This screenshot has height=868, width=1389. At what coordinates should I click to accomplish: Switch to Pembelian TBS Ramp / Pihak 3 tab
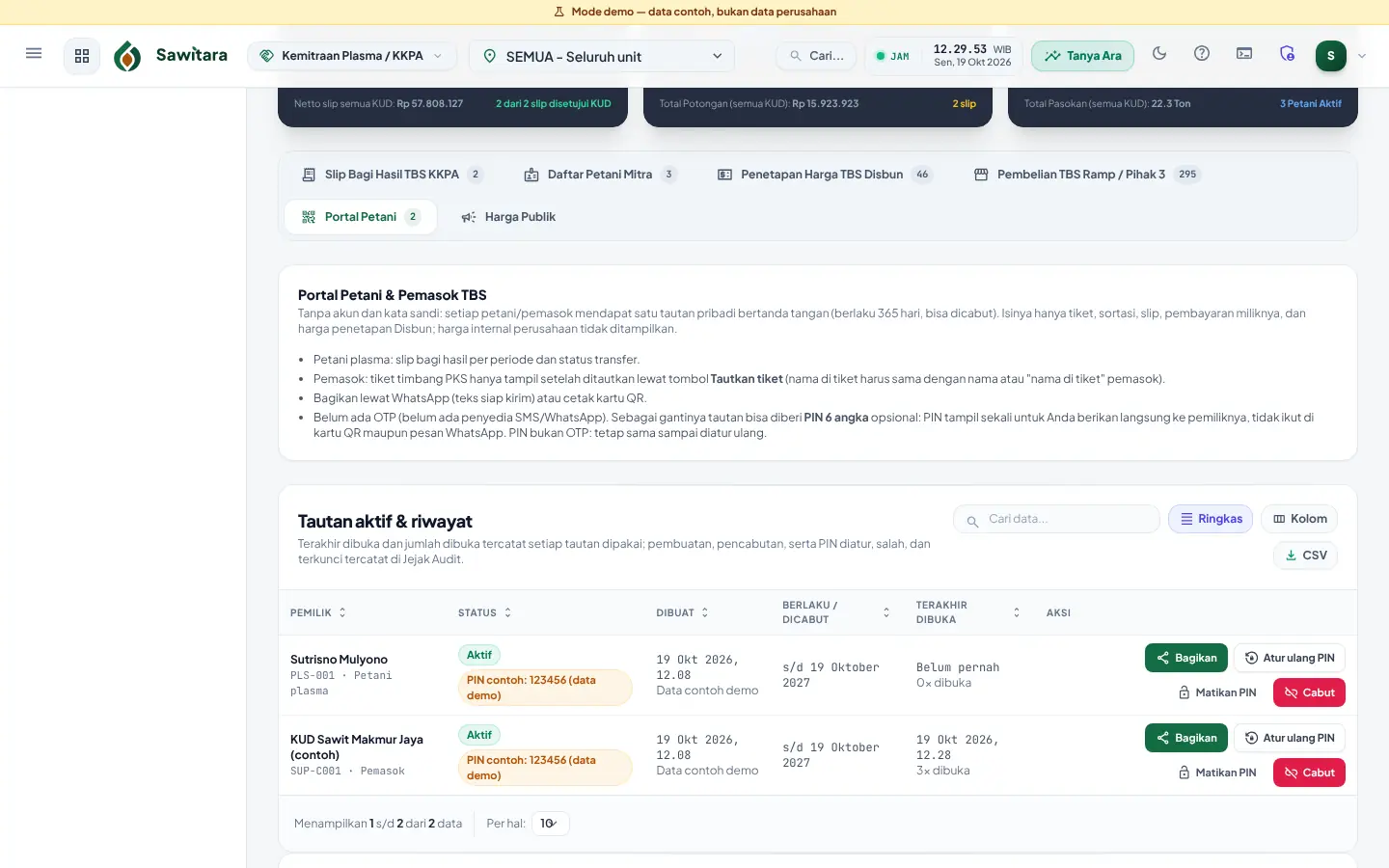click(x=1086, y=175)
